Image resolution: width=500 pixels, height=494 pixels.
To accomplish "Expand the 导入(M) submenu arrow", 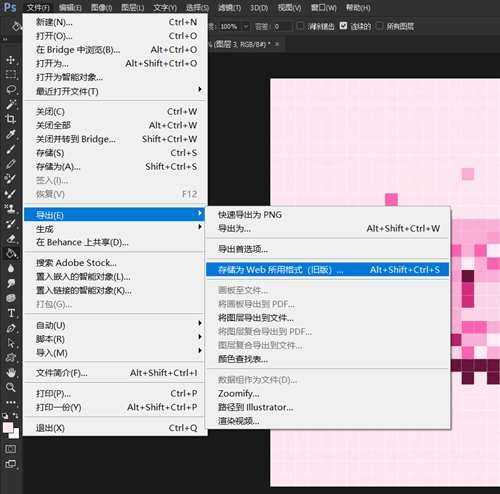I will tap(200, 350).
